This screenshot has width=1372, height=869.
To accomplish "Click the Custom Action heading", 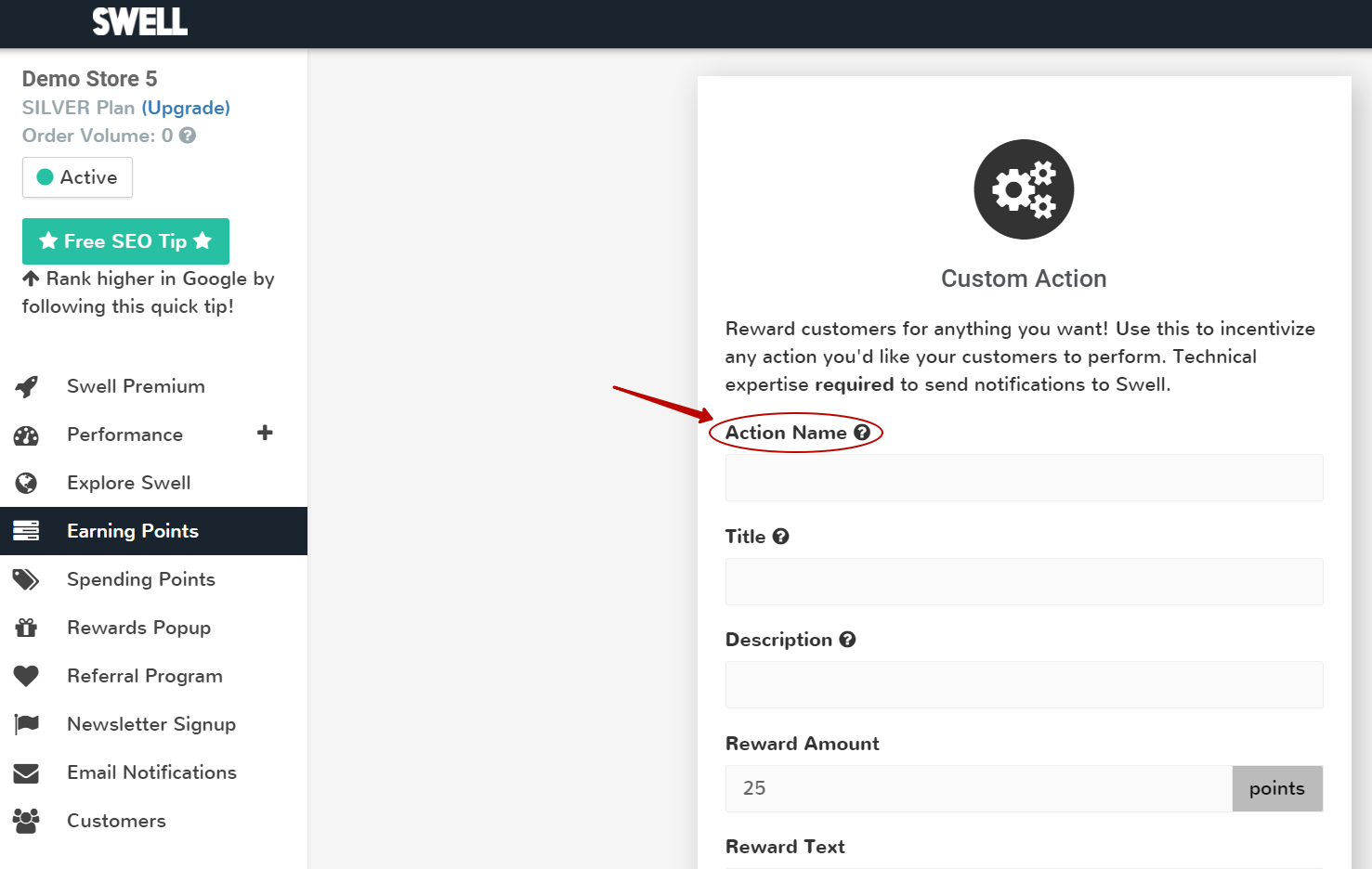I will coord(1024,279).
